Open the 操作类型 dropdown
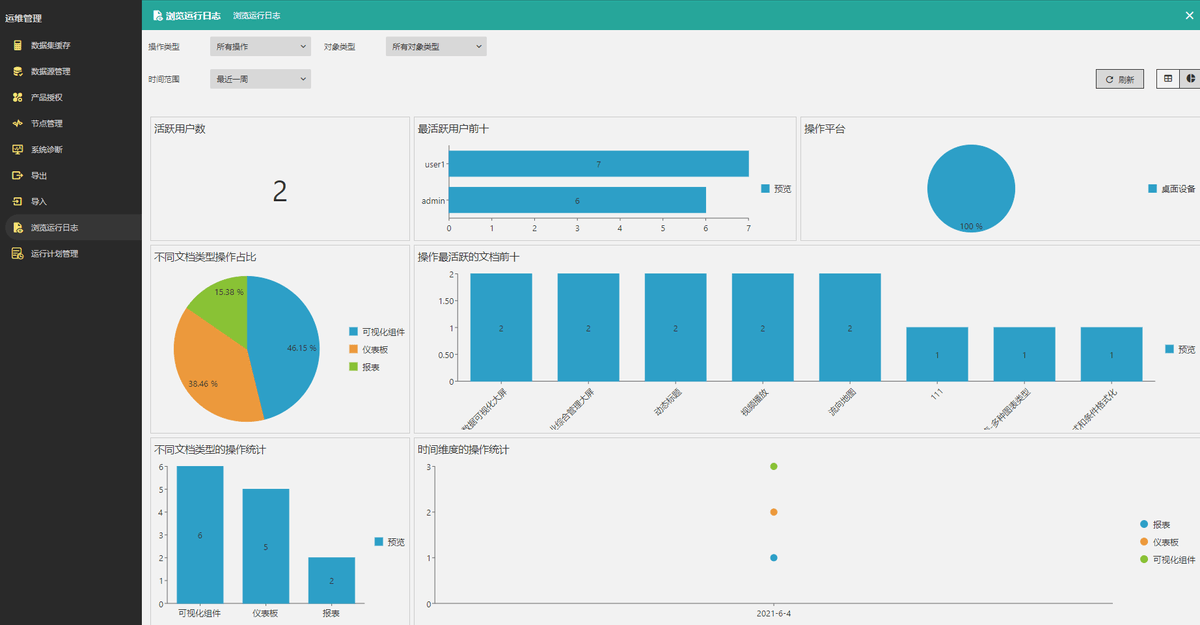The width and height of the screenshot is (1200, 625). coord(261,46)
